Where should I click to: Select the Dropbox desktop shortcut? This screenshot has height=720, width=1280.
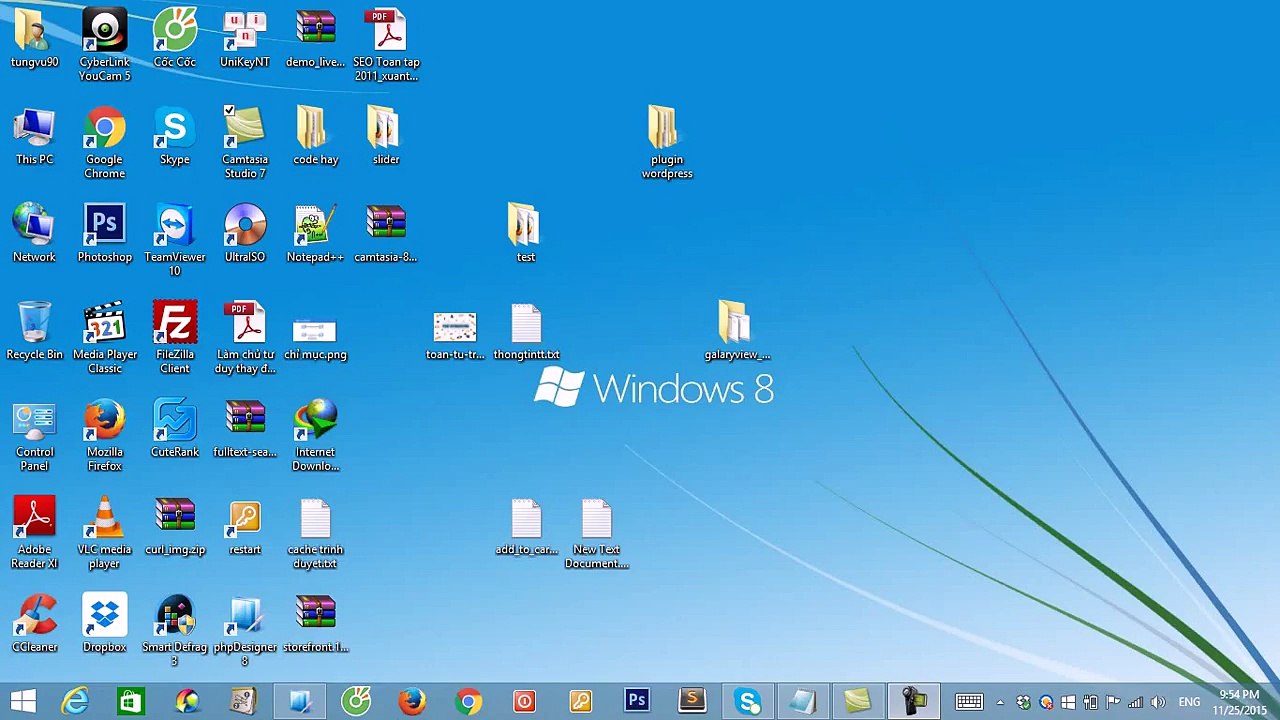pos(105,624)
